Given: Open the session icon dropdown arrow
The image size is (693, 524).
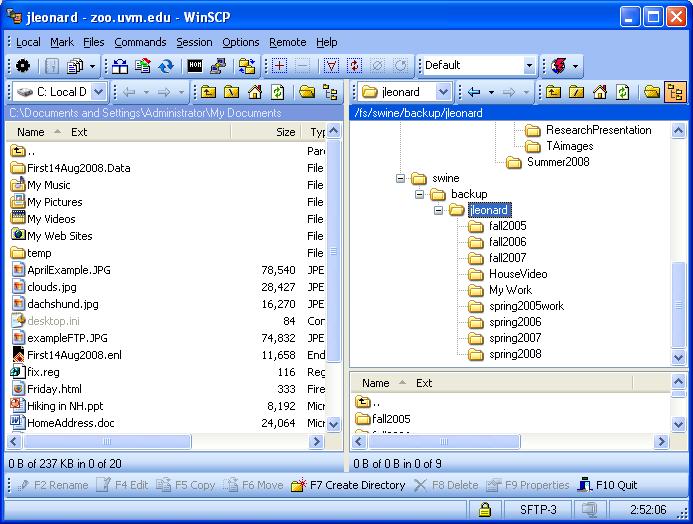Looking at the screenshot, I should click(575, 66).
